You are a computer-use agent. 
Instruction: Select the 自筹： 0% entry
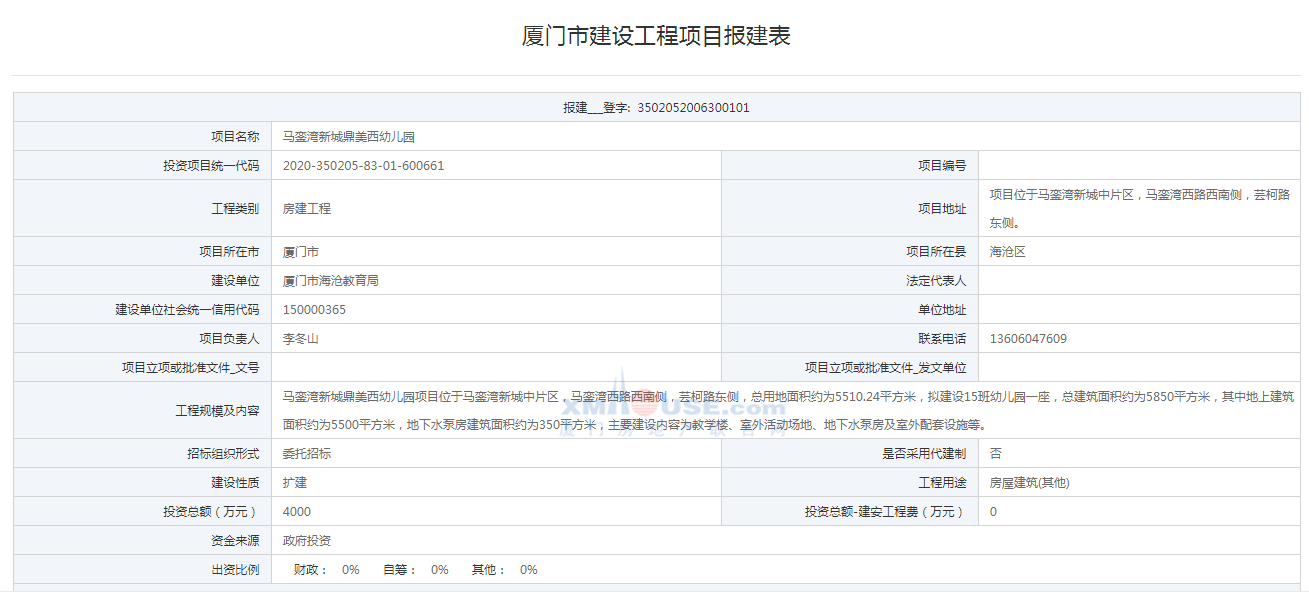point(416,570)
